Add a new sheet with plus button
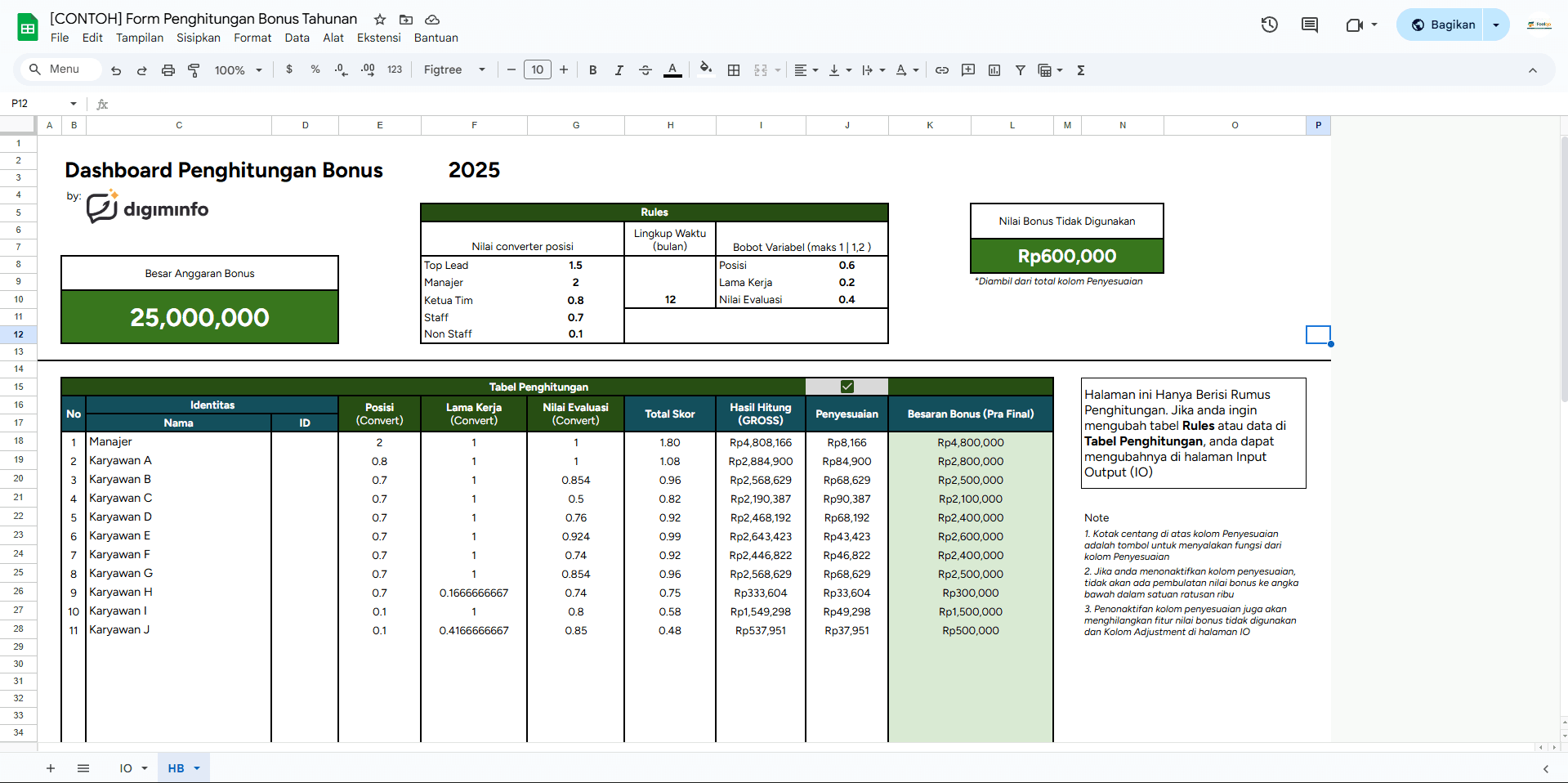Image resolution: width=1568 pixels, height=783 pixels. click(51, 768)
